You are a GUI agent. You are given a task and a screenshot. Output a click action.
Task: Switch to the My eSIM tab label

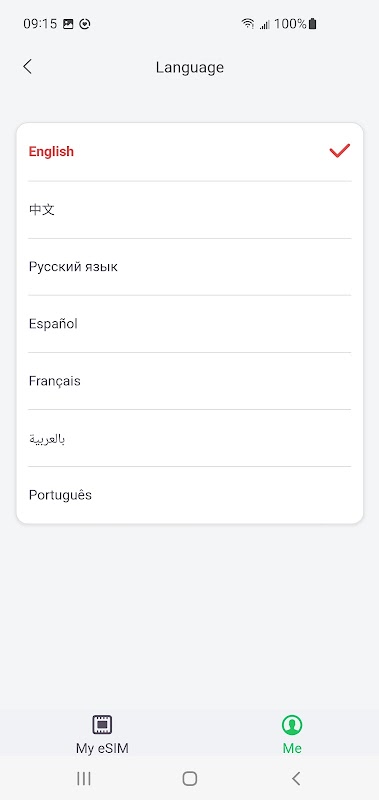click(x=103, y=748)
